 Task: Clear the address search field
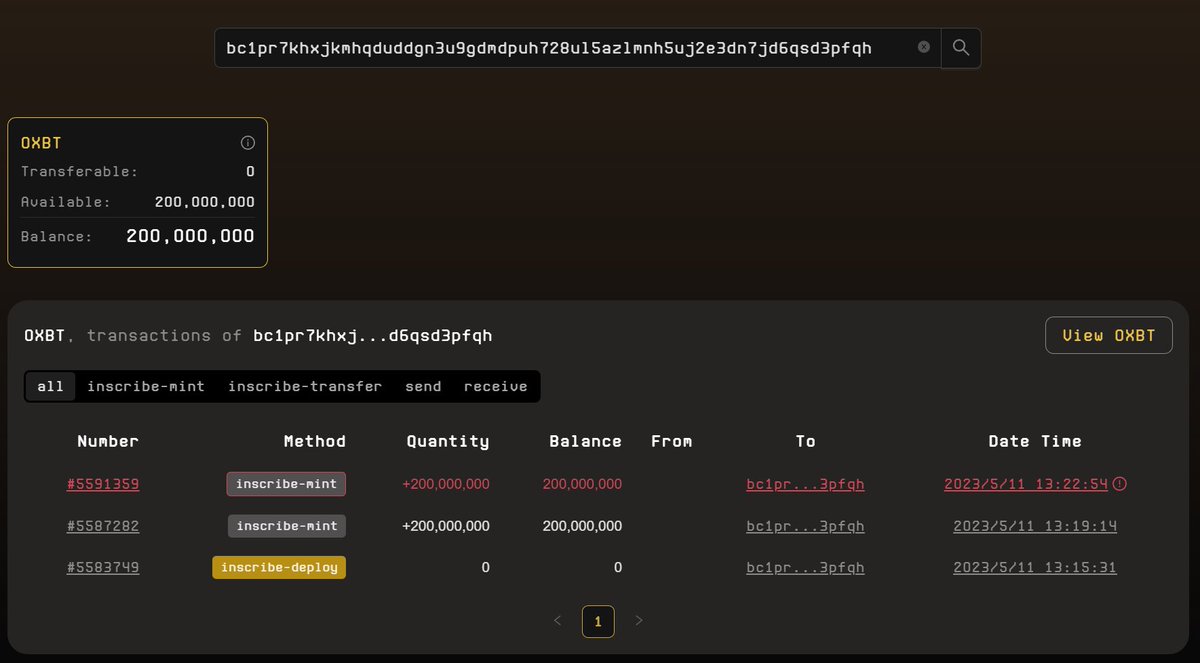924,47
